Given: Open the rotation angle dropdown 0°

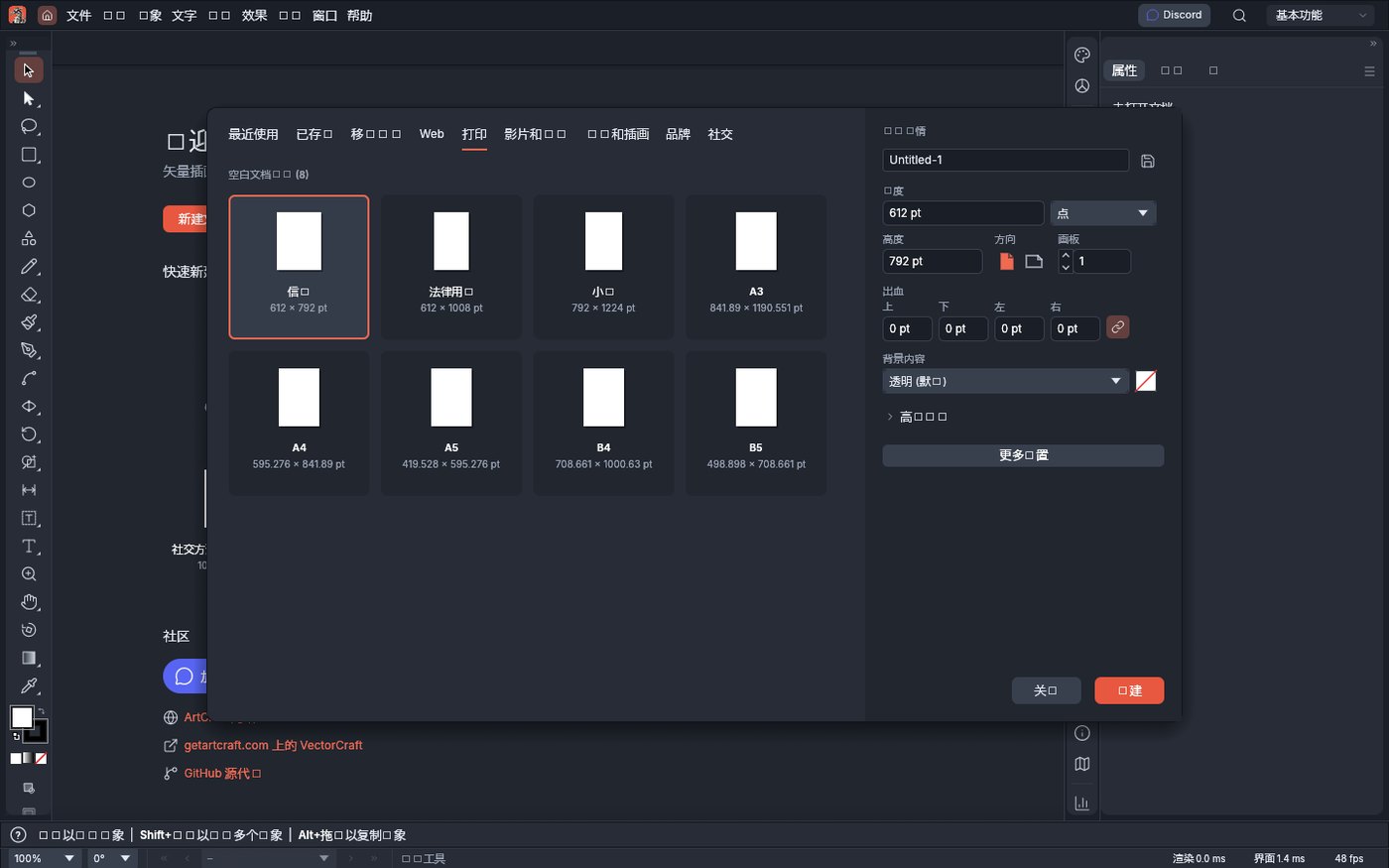Looking at the screenshot, I should coord(112,858).
